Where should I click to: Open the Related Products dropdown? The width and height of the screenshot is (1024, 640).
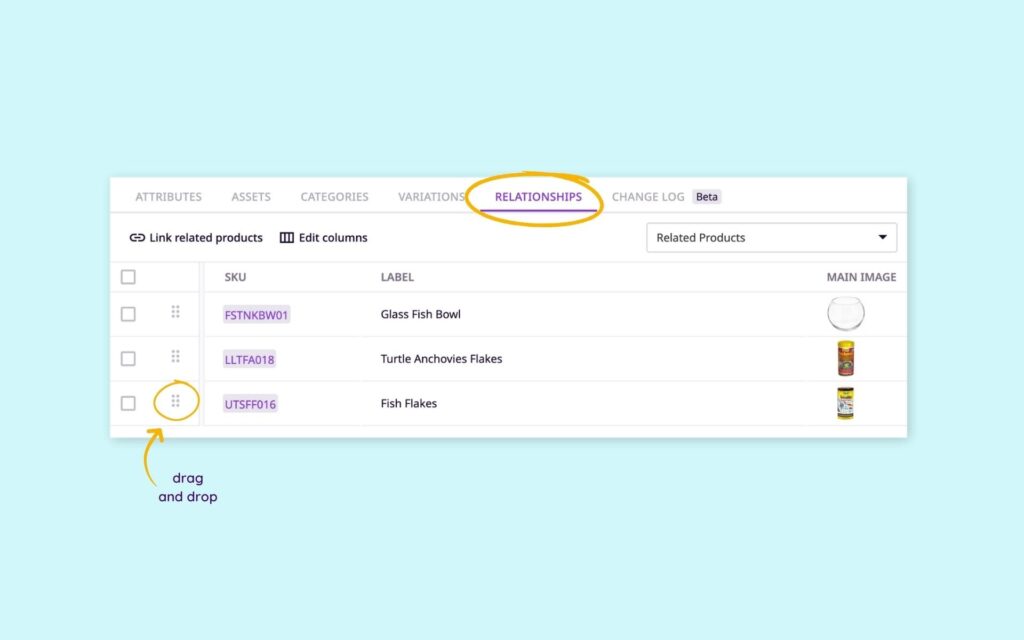coord(771,238)
